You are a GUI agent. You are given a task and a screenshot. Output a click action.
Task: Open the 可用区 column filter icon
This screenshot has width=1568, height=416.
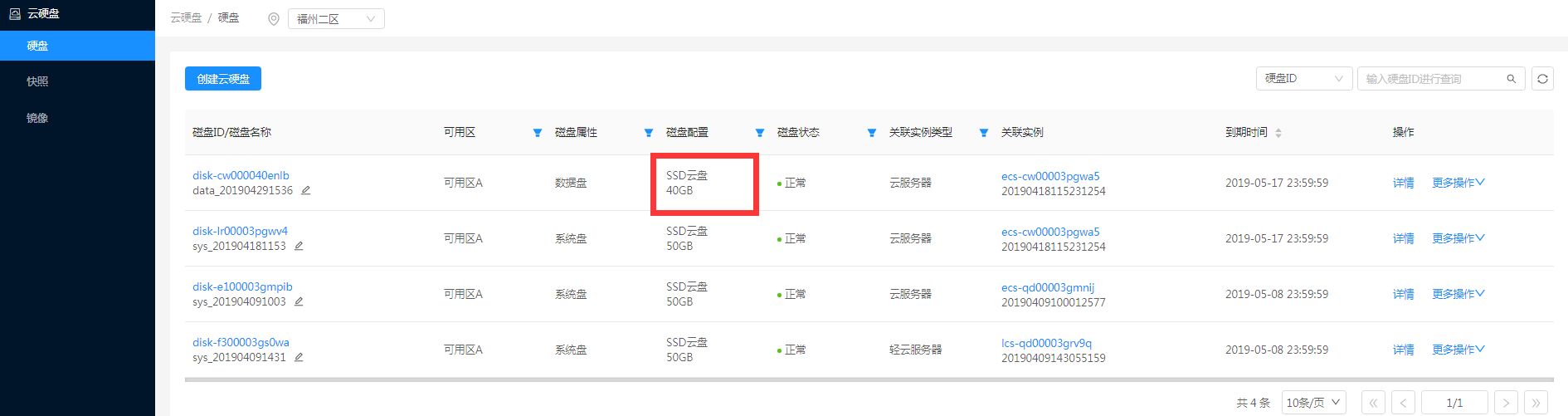(x=538, y=133)
